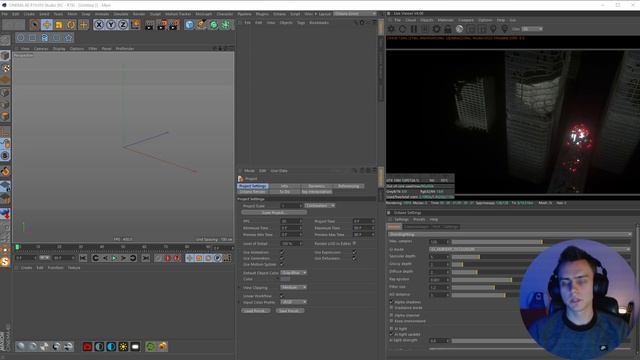Screen dimensions: 640x360
Task: Click the Render View clapperboard icon
Action: (149, 25)
